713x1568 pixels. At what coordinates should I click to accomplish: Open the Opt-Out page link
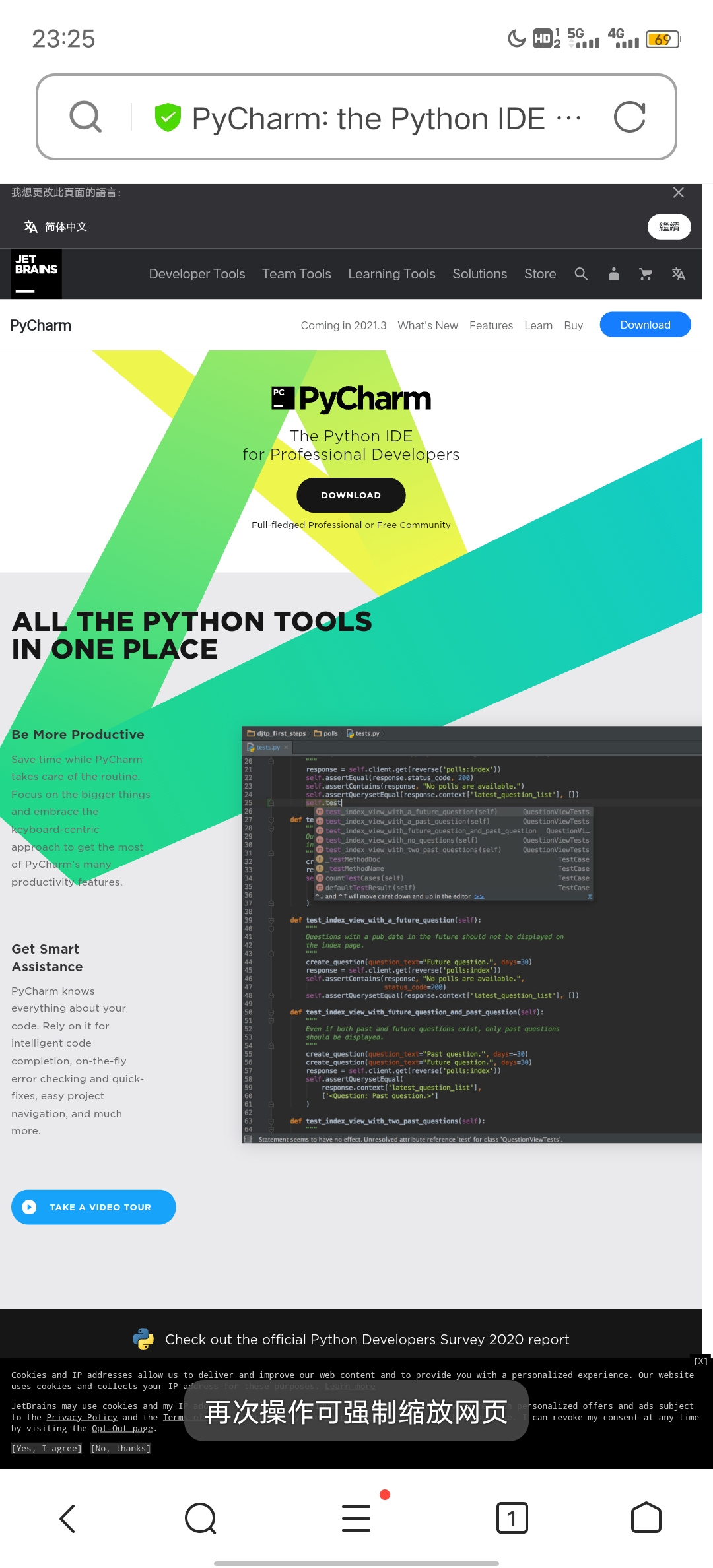[122, 1428]
